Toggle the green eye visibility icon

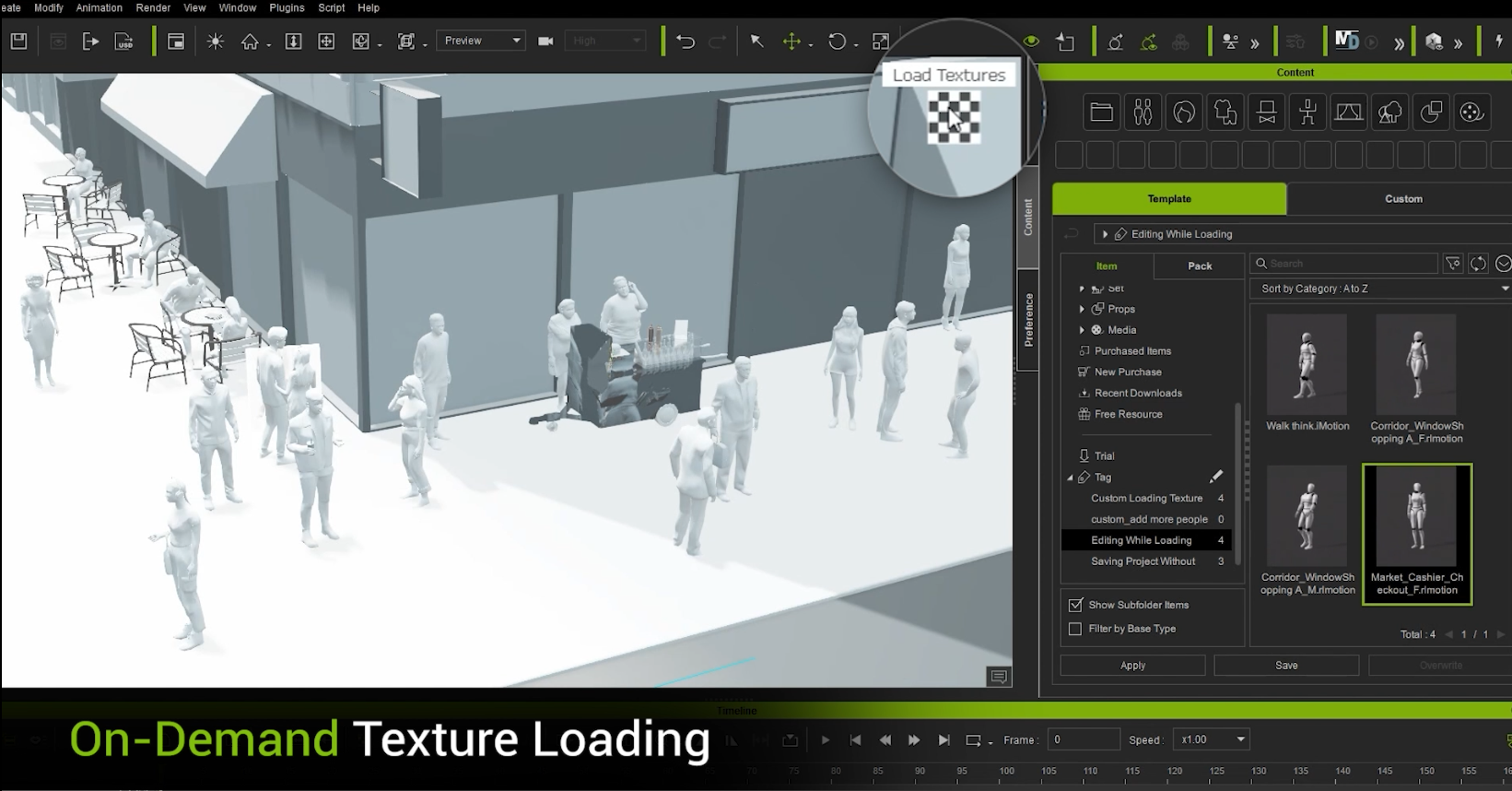[1031, 41]
